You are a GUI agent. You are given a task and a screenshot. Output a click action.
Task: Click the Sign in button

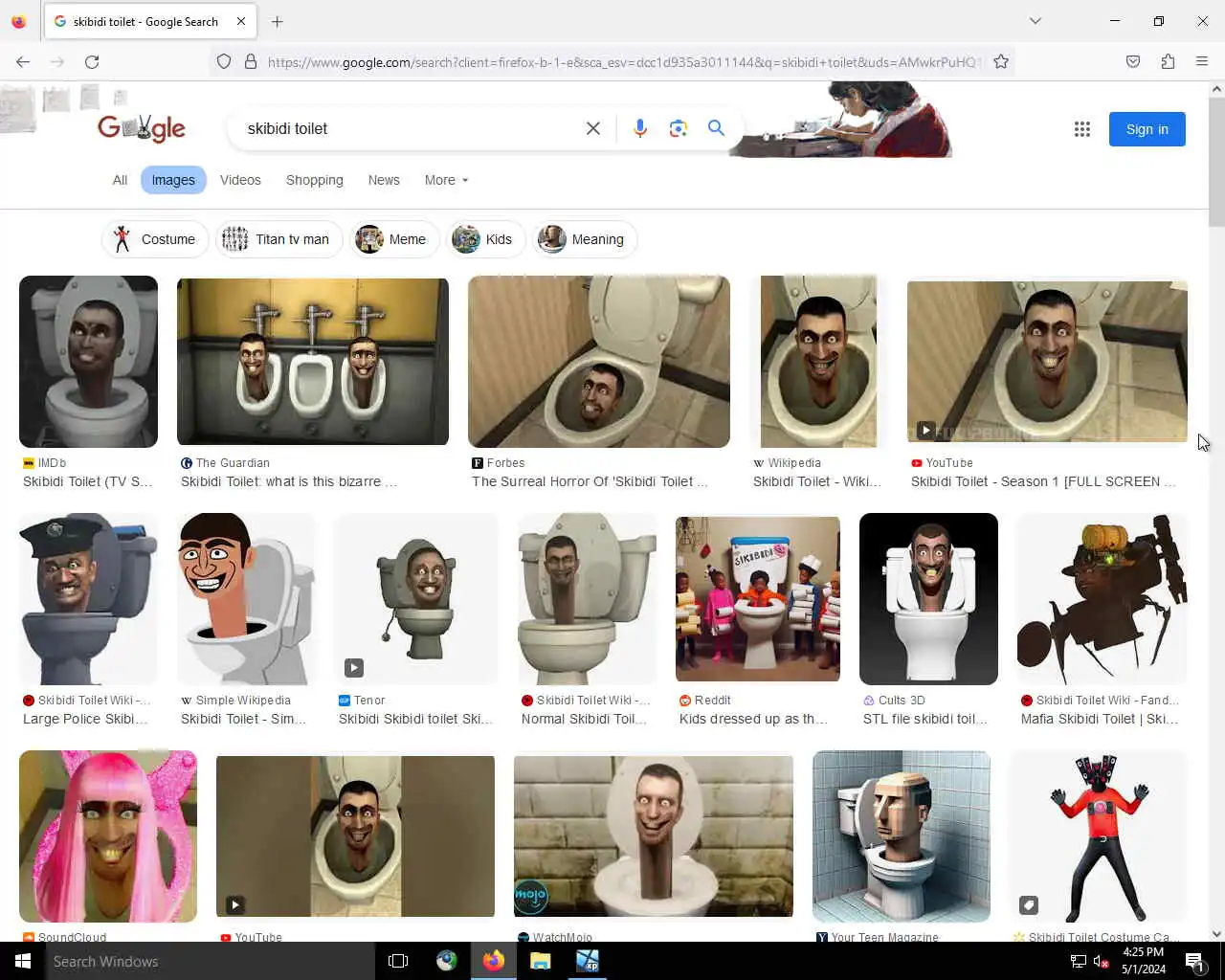(1147, 129)
